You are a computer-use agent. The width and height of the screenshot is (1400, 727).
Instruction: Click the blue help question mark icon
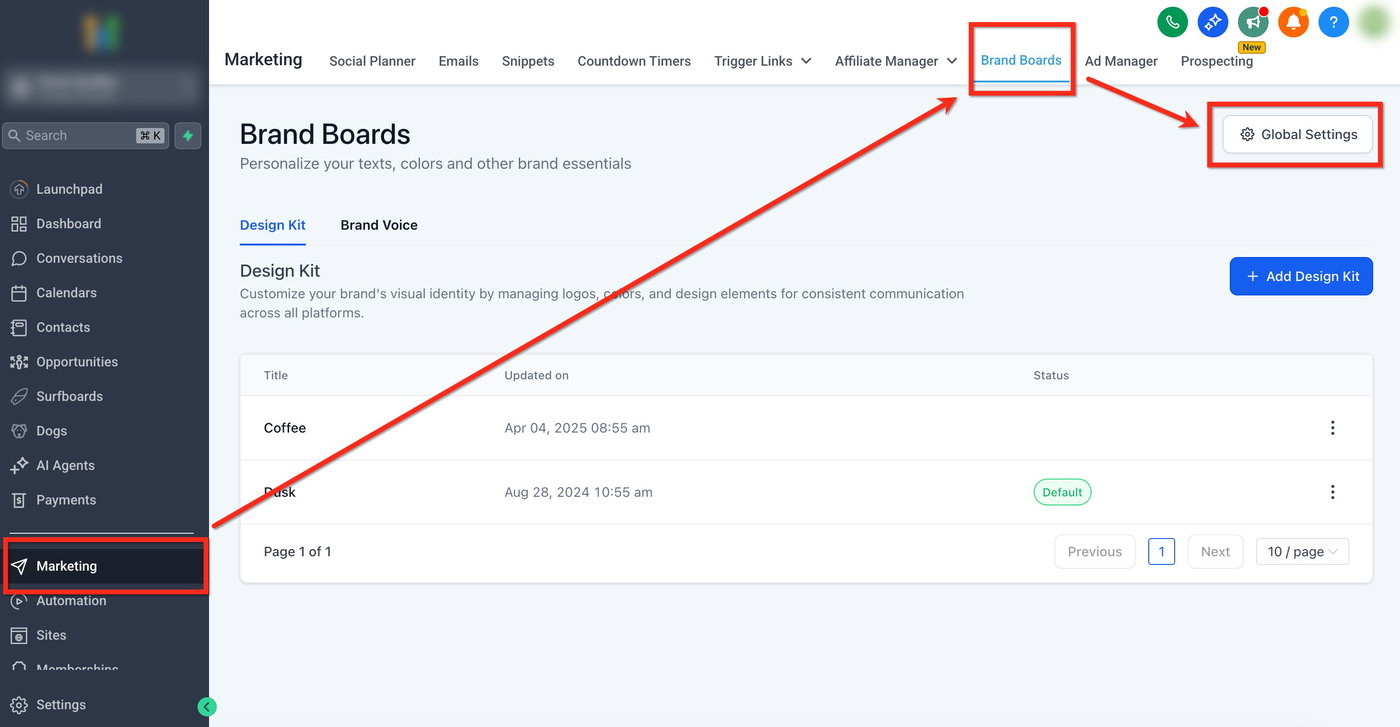tap(1333, 22)
